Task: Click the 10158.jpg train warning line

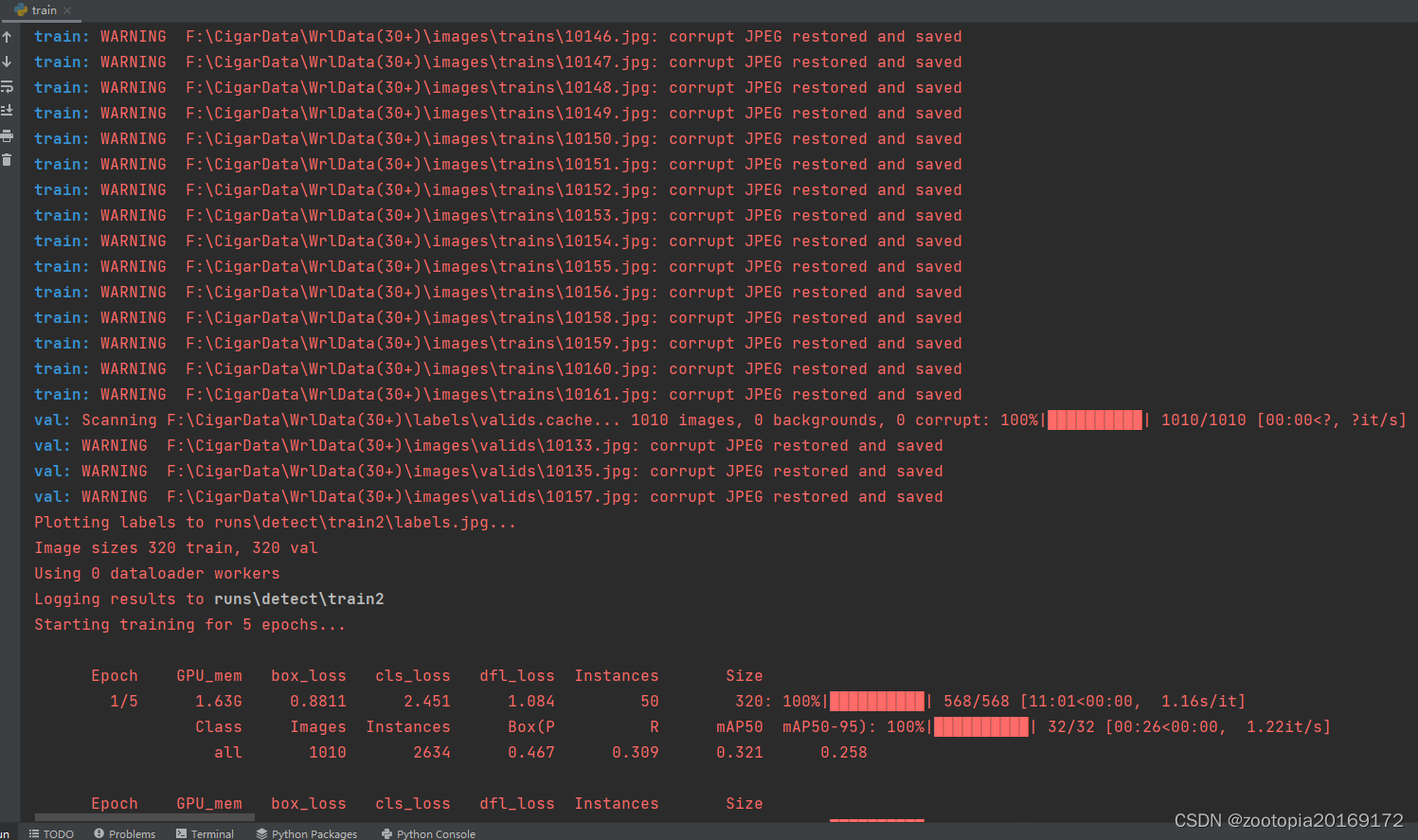Action: click(498, 318)
